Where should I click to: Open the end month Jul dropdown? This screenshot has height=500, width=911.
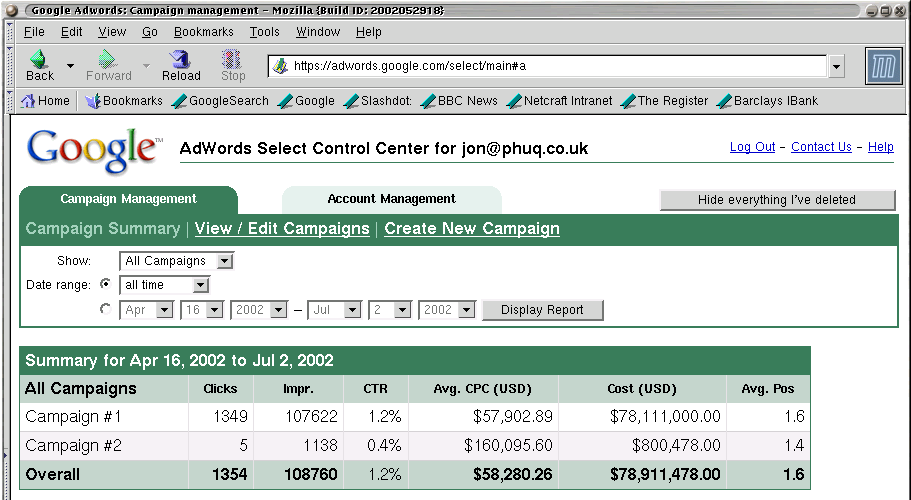click(x=334, y=310)
